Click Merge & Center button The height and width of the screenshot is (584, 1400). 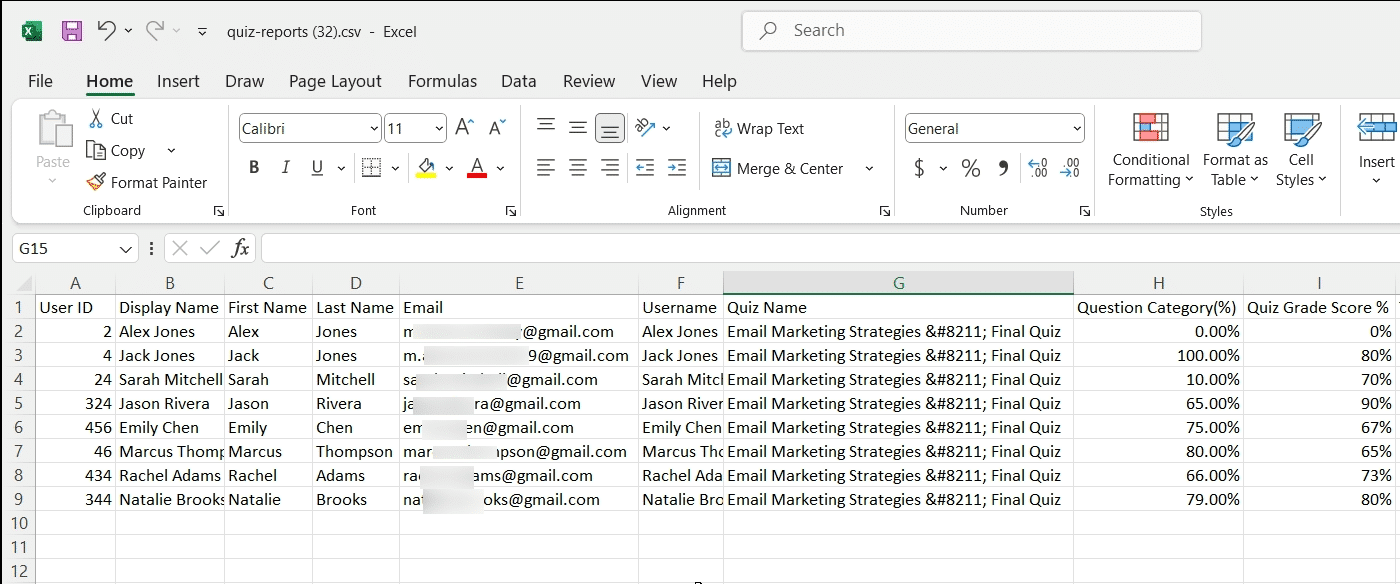[x=778, y=168]
